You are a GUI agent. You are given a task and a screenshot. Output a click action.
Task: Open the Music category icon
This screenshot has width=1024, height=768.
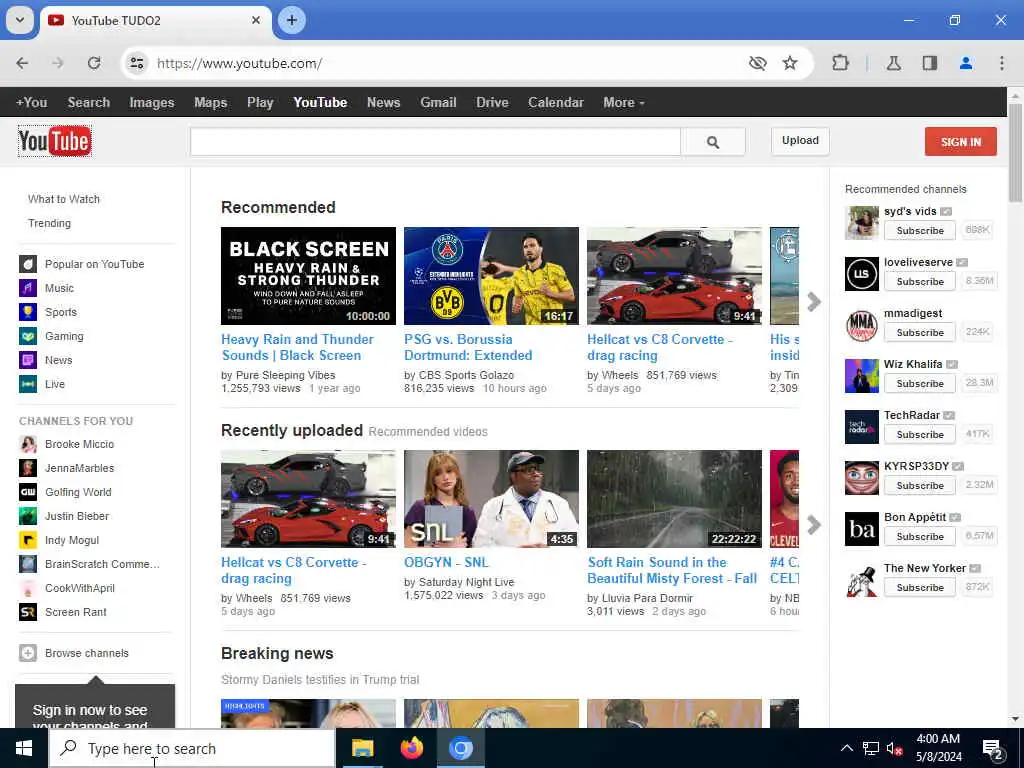28,288
